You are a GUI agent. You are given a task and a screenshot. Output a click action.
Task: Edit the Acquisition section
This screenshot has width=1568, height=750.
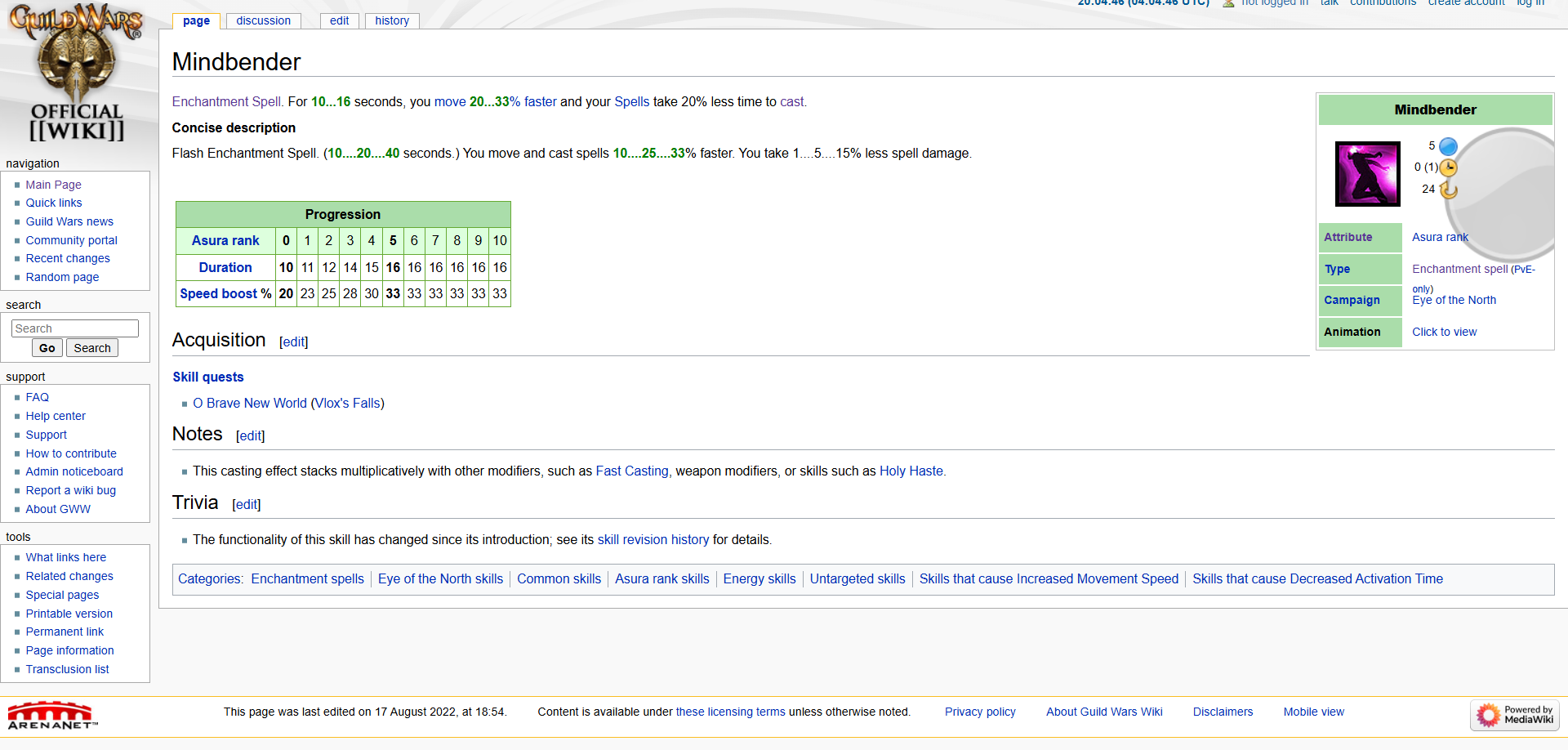point(294,342)
